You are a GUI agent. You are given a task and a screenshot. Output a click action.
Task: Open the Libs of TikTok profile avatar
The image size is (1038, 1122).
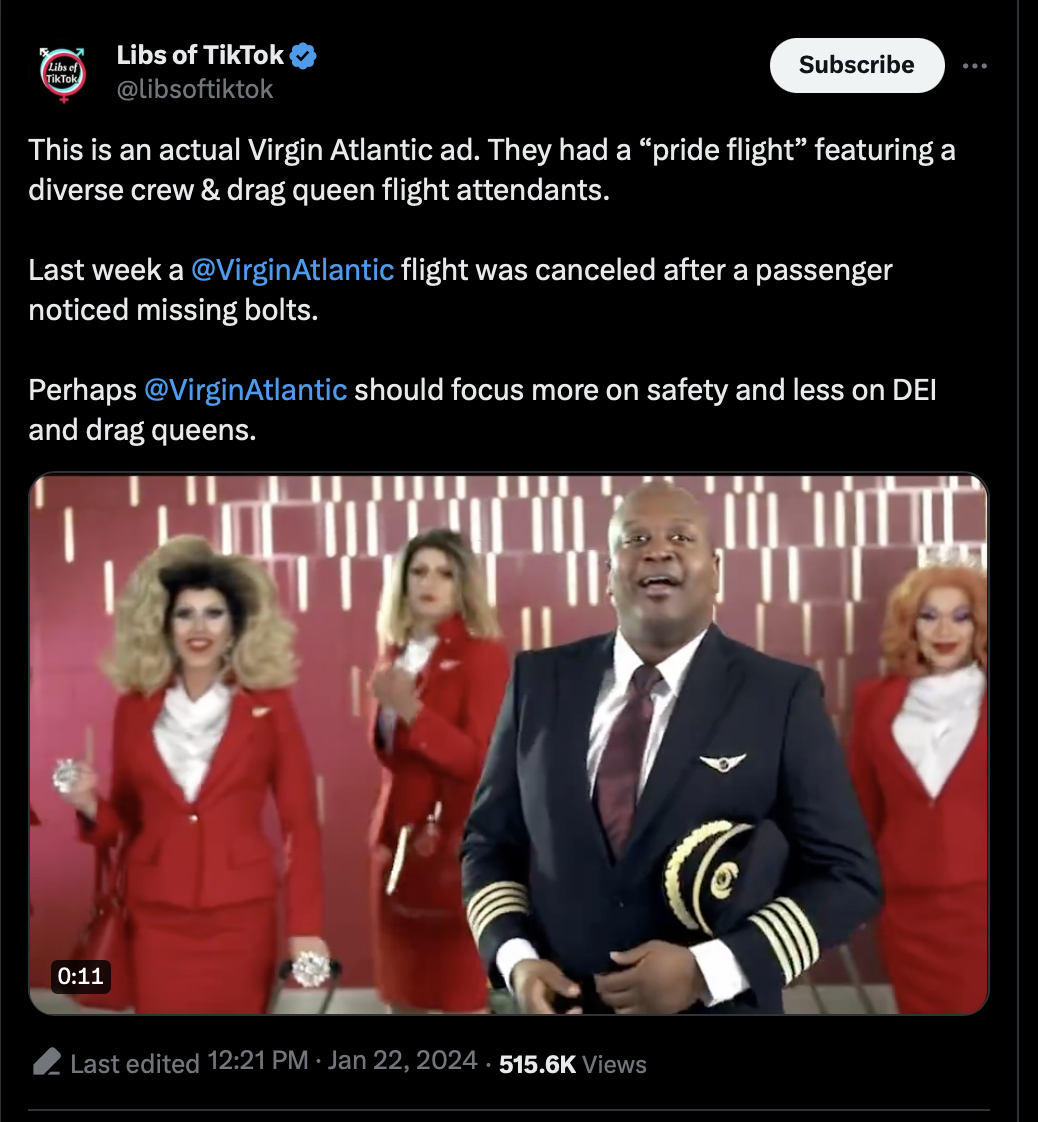click(62, 74)
